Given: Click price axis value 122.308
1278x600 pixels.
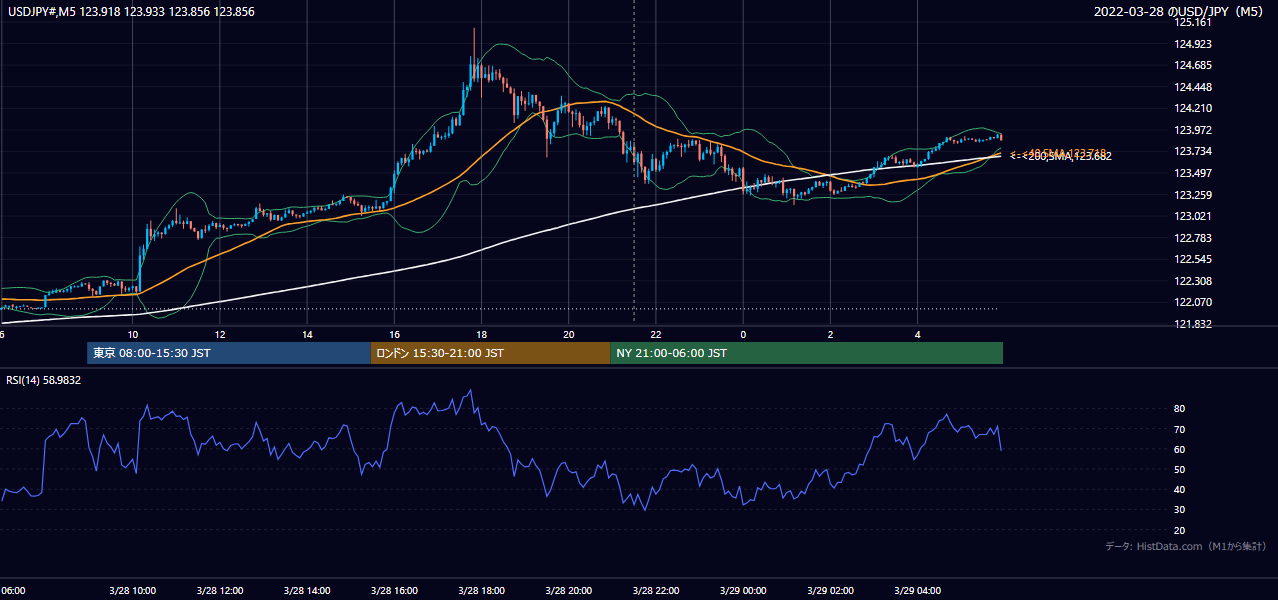Looking at the screenshot, I should click(x=1194, y=282).
